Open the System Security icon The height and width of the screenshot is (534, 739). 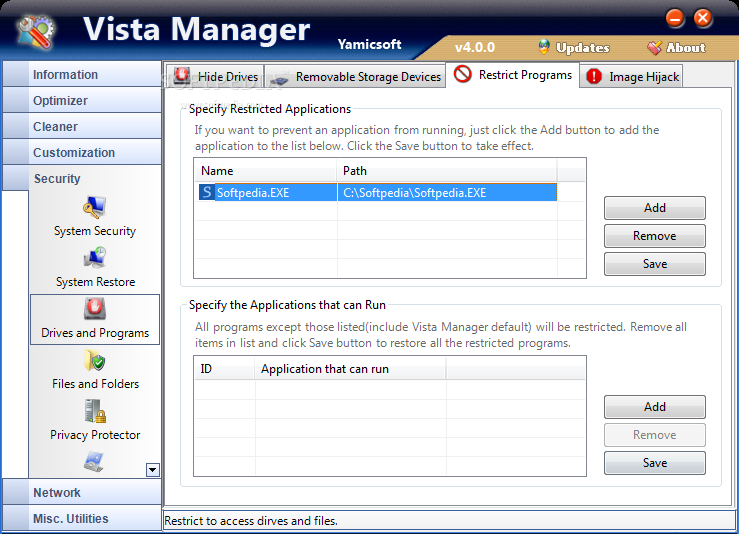click(95, 208)
